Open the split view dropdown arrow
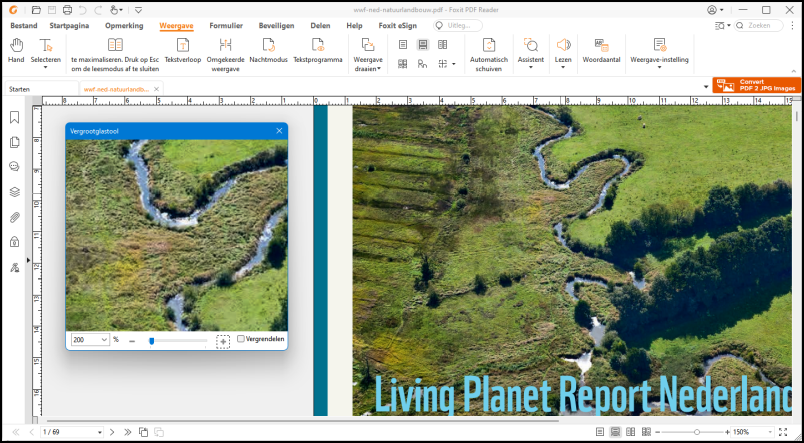The image size is (804, 443). 453,64
